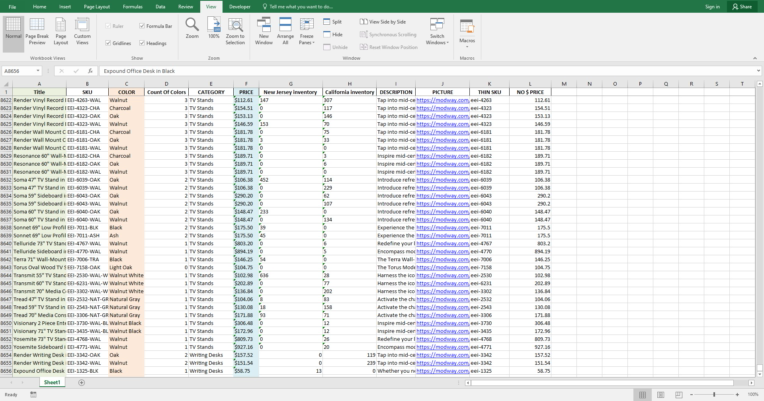Open the Switch Windows dropdown
The width and height of the screenshot is (764, 401).
pyautogui.click(x=437, y=32)
